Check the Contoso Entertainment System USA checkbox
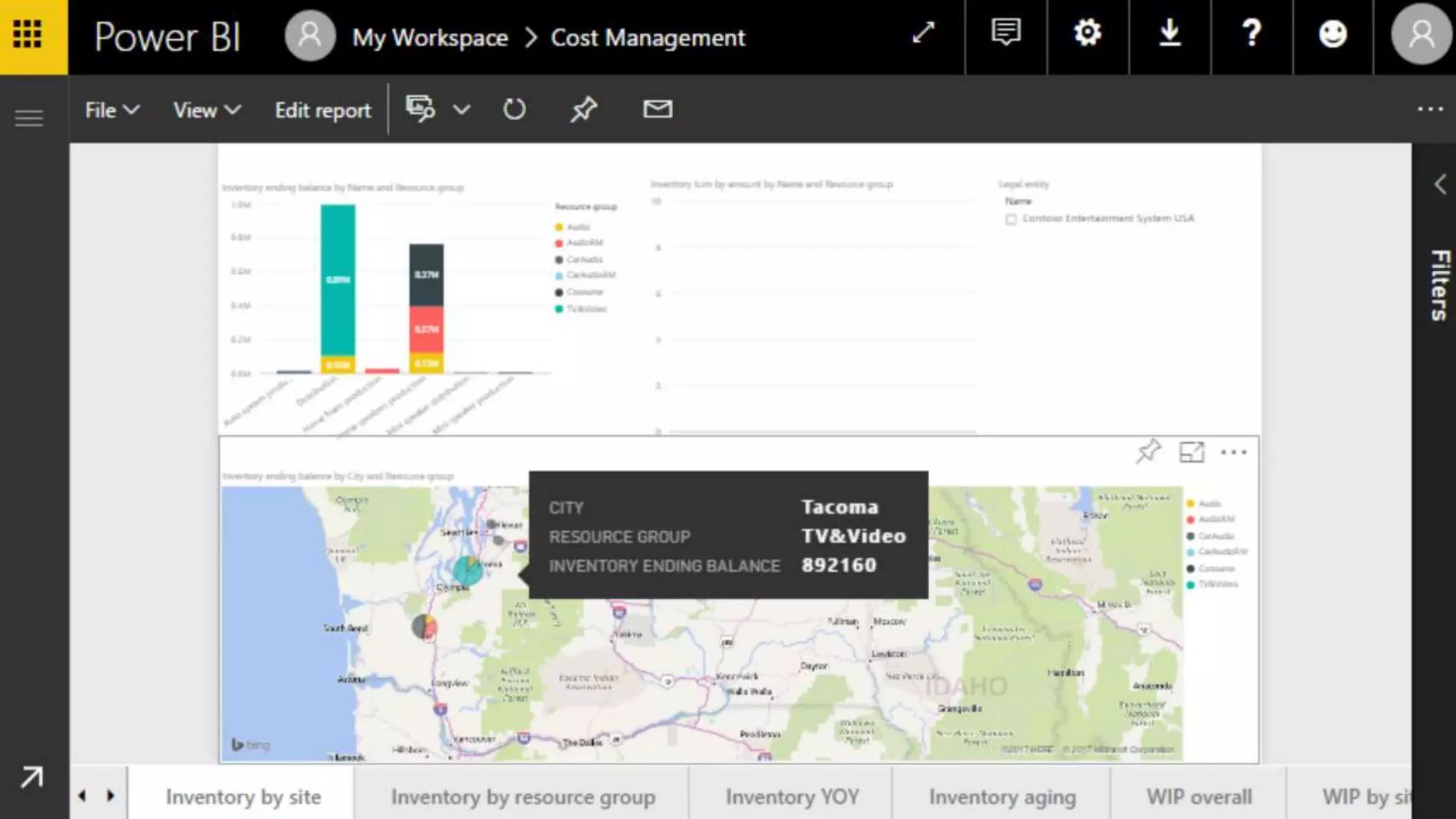The height and width of the screenshot is (819, 1456). (1011, 219)
